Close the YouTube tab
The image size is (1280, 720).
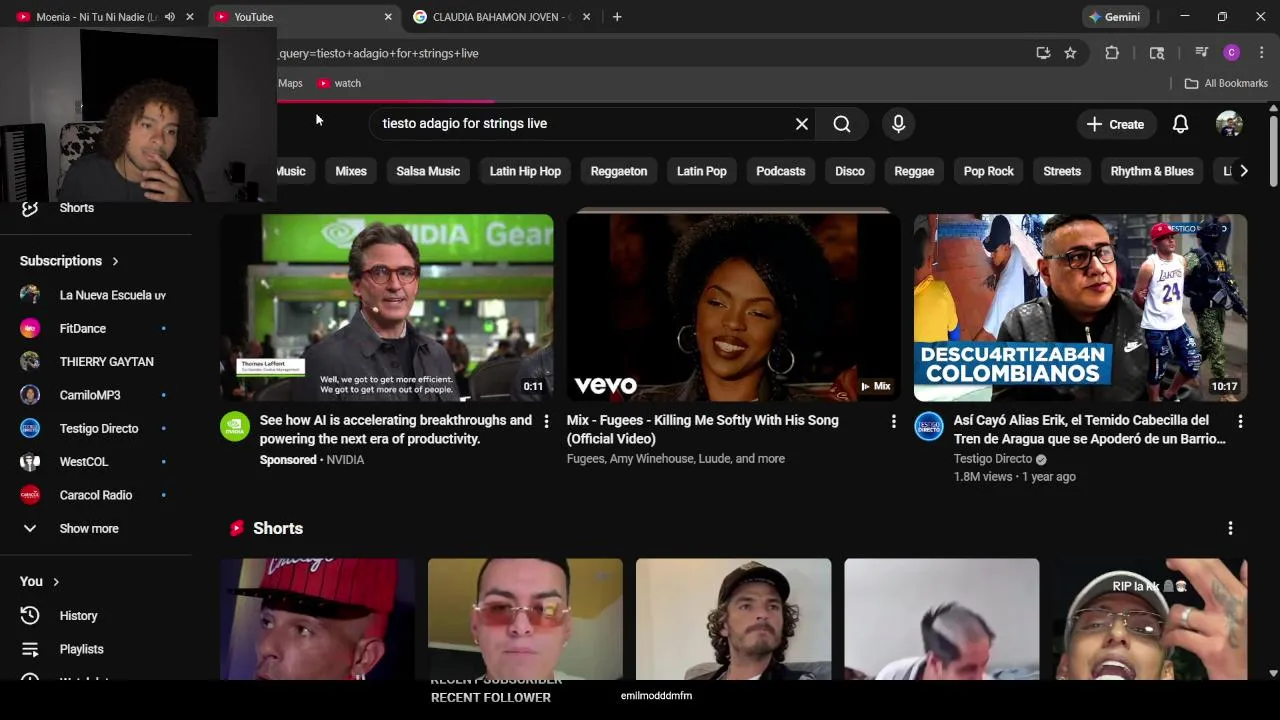[x=388, y=17]
